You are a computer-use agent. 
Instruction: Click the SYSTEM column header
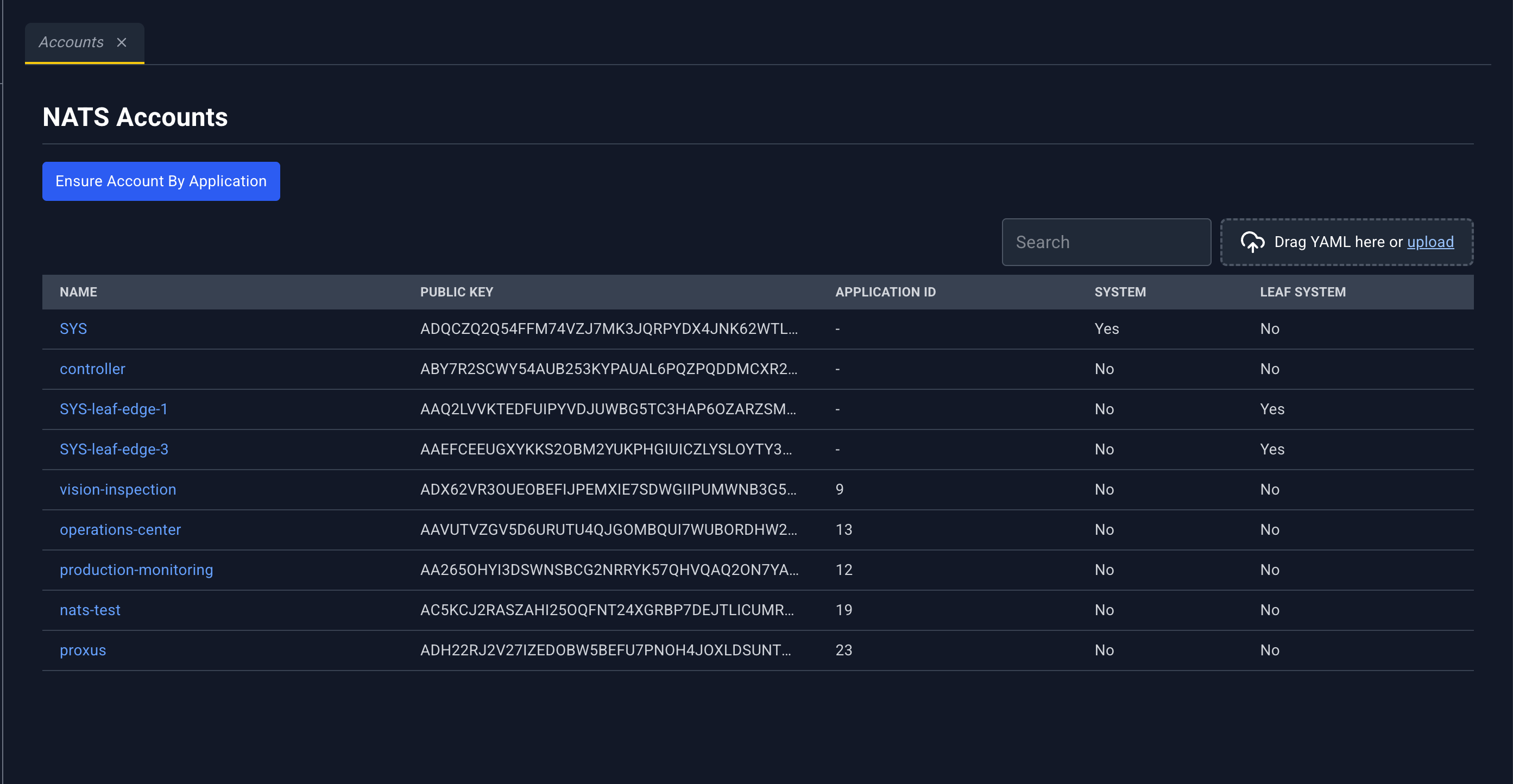(1120, 292)
